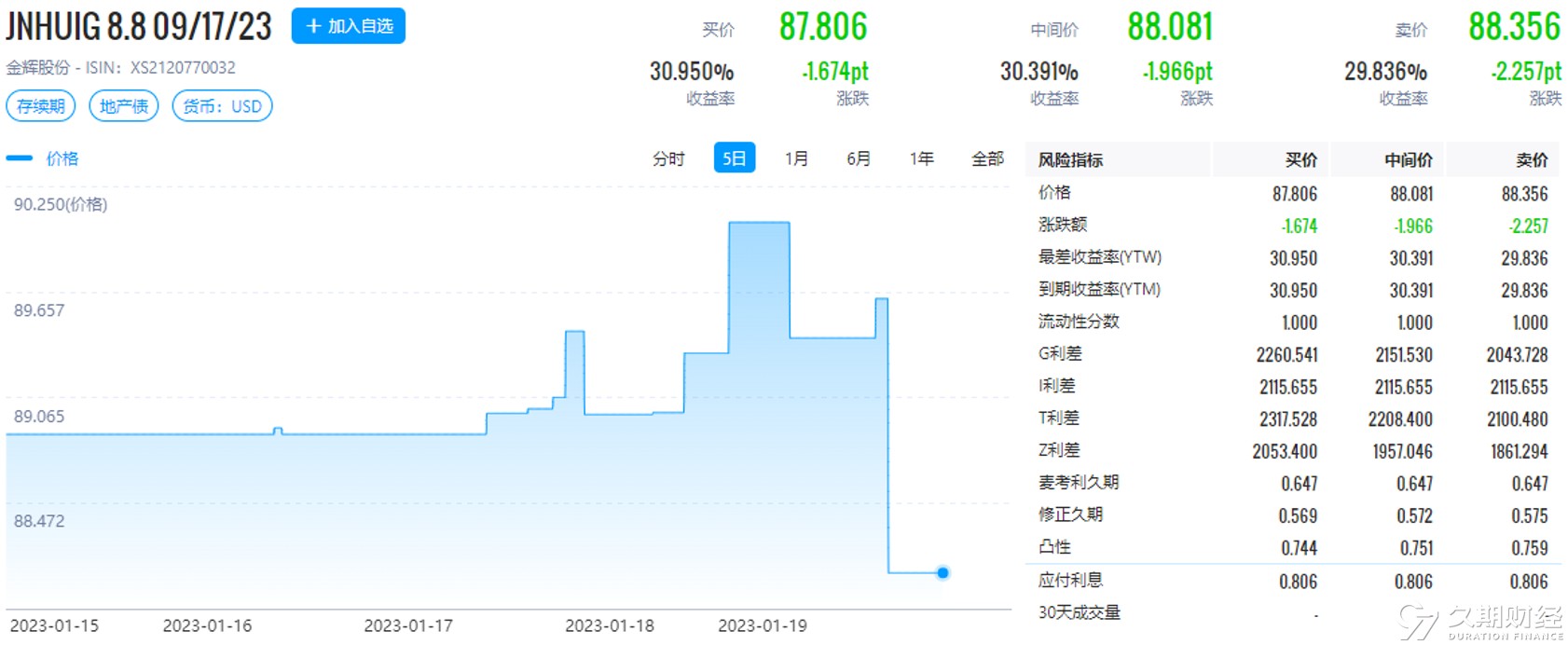This screenshot has height=645, width=1568.
Task: Click the 最差收益率(YTW) row label
Action: (x=1100, y=257)
